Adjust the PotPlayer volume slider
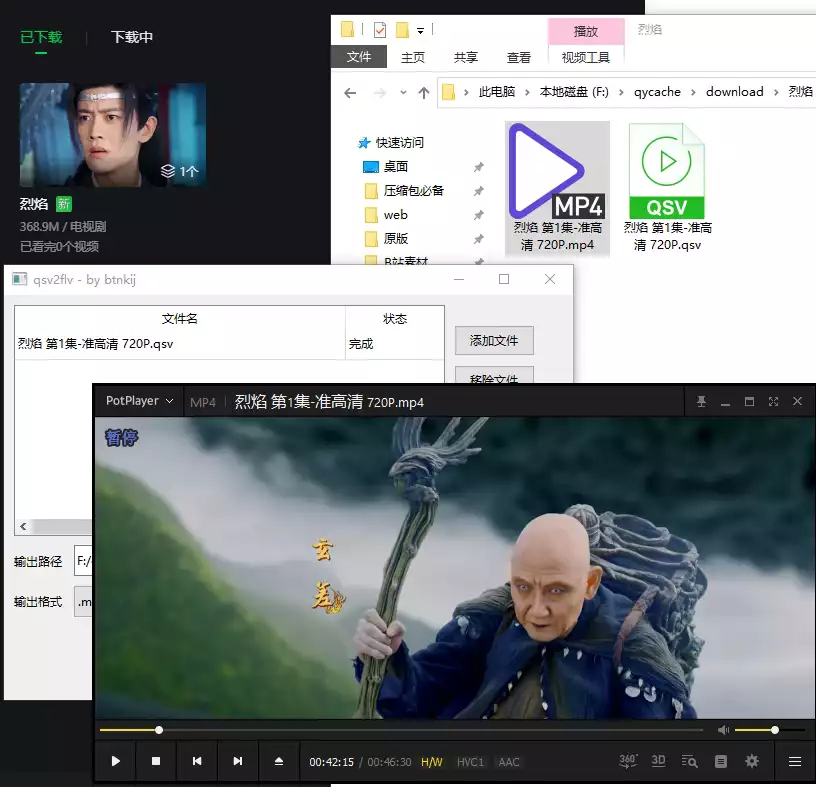The height and width of the screenshot is (787, 816). (x=770, y=730)
